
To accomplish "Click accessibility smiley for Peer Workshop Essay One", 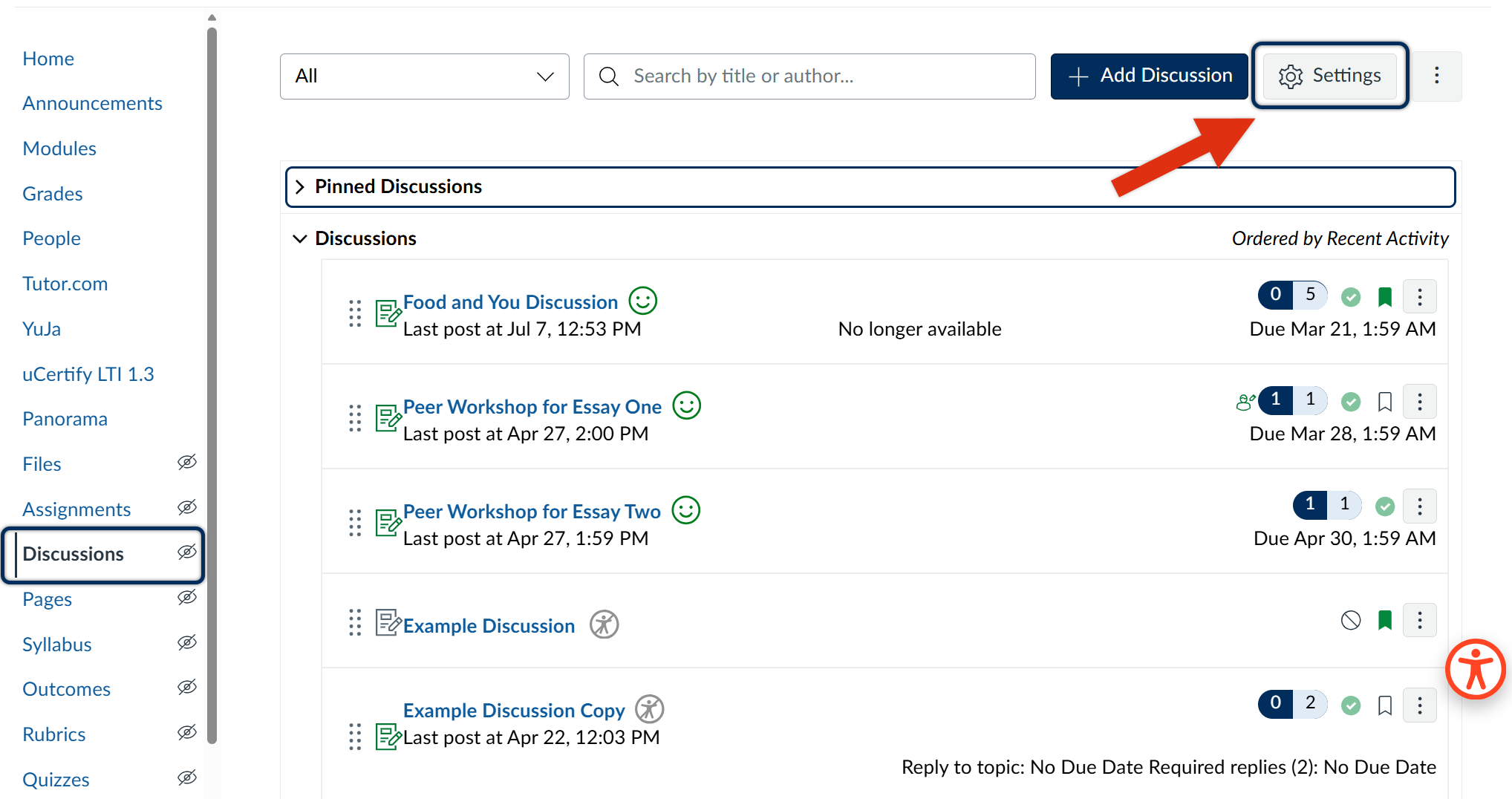I will click(687, 405).
